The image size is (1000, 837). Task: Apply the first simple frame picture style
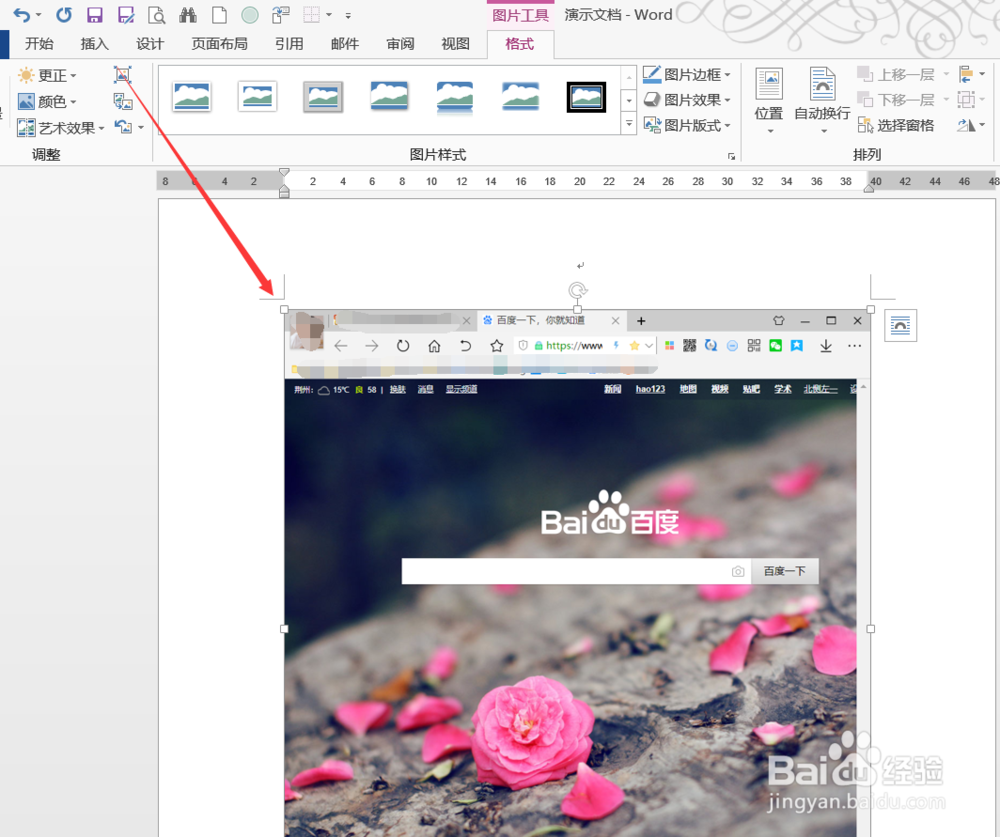pos(192,97)
